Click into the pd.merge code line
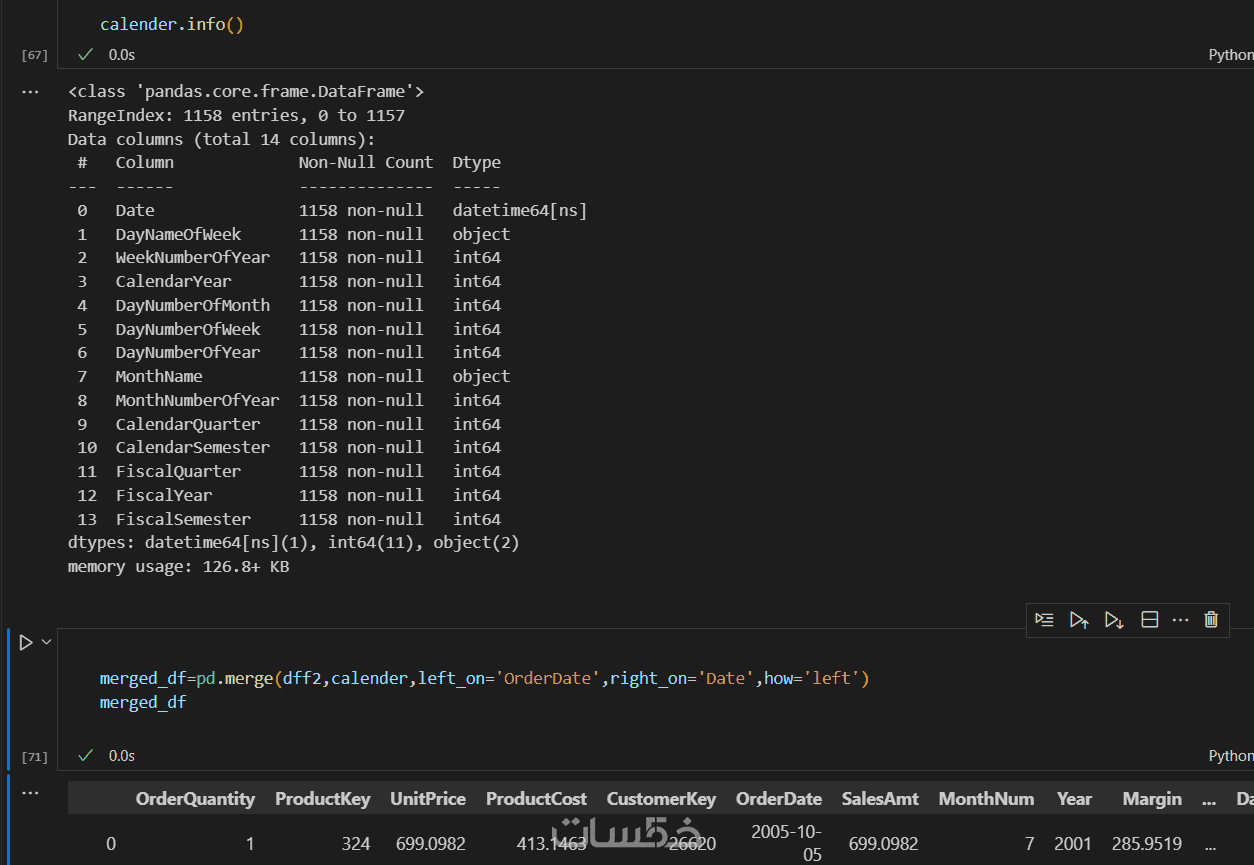1254x865 pixels. [x=480, y=679]
